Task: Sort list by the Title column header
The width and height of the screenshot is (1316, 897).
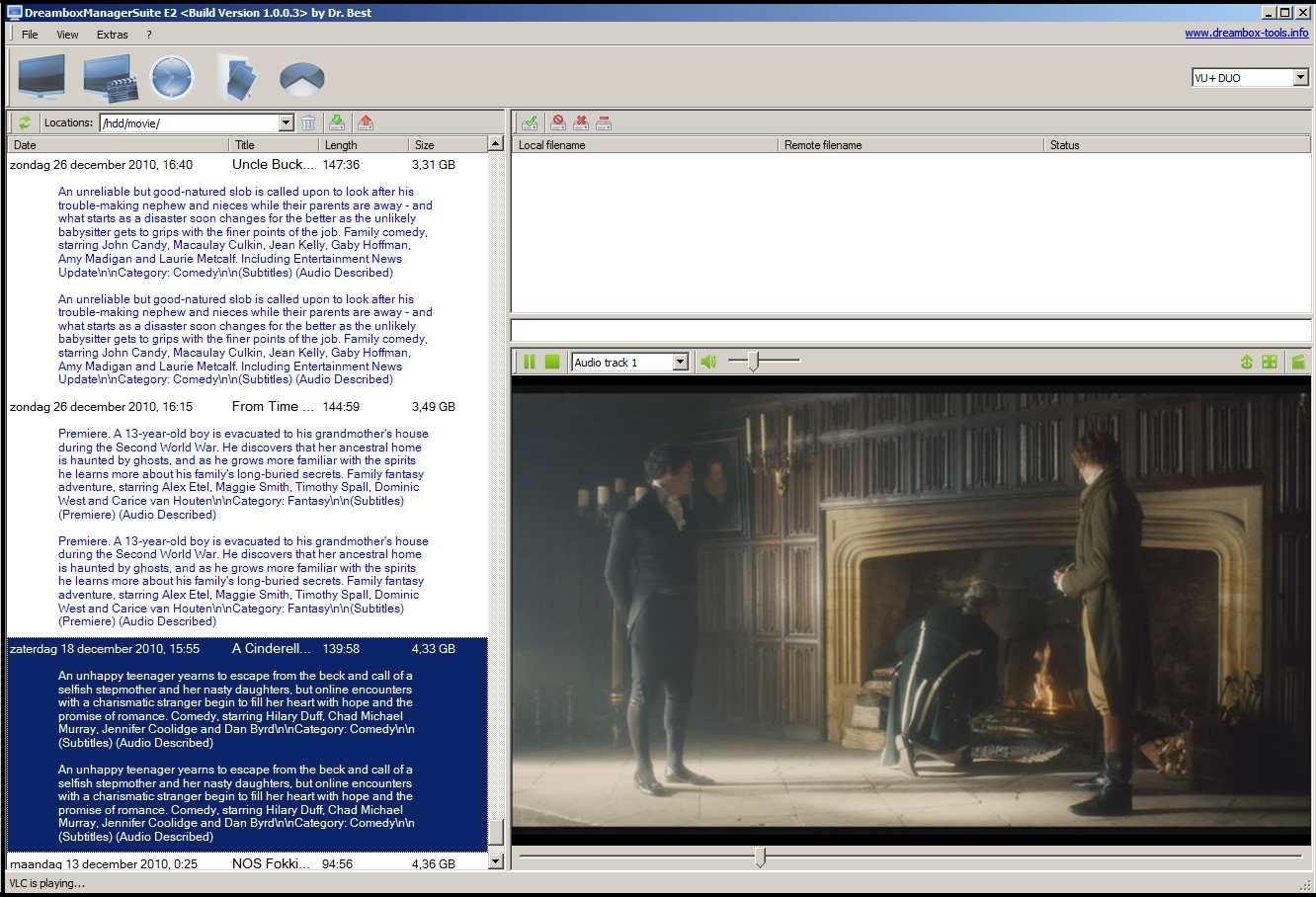Action: tap(274, 144)
